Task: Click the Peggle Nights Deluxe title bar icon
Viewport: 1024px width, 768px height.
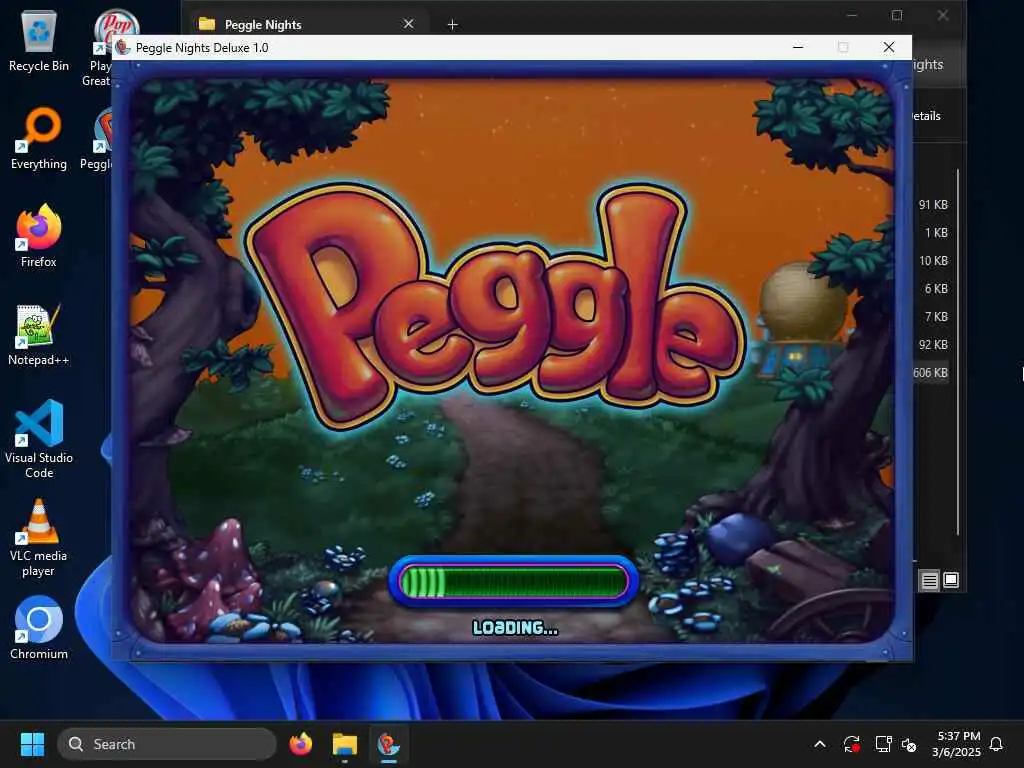Action: click(123, 48)
